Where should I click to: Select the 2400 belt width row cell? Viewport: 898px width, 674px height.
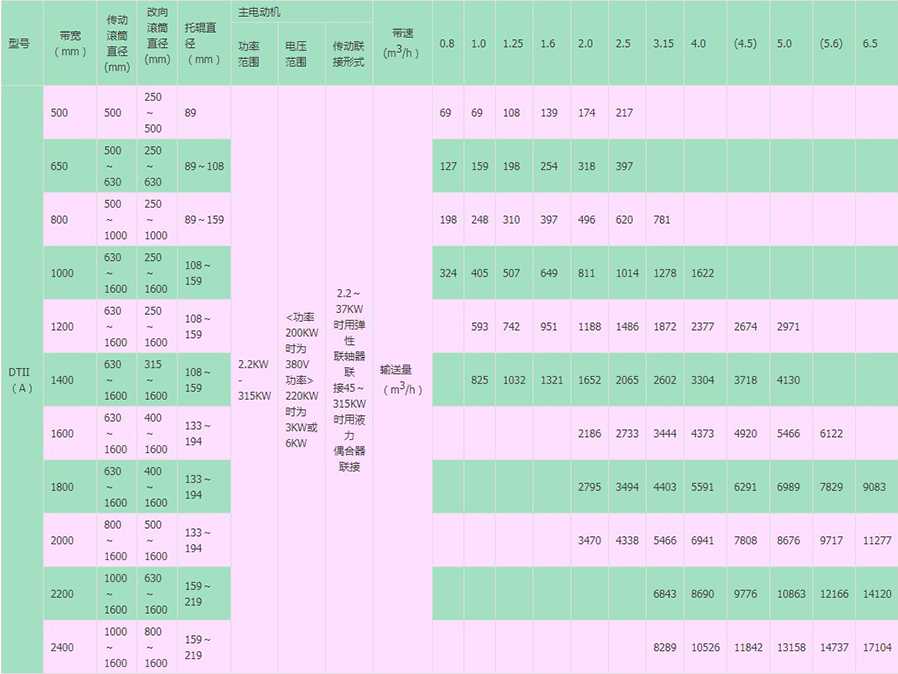[70, 647]
